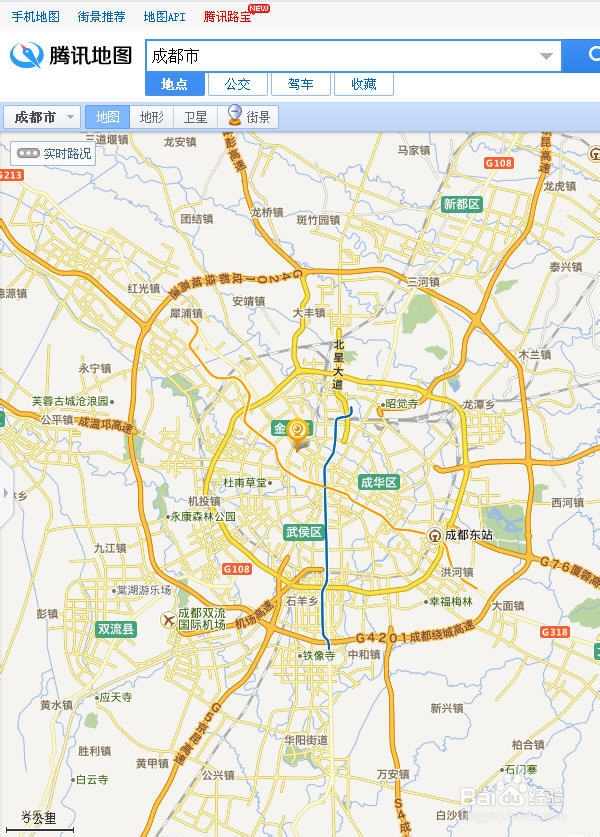Click the 龙桥镇 town label
Viewport: 600px width, 837px height.
coord(267,212)
